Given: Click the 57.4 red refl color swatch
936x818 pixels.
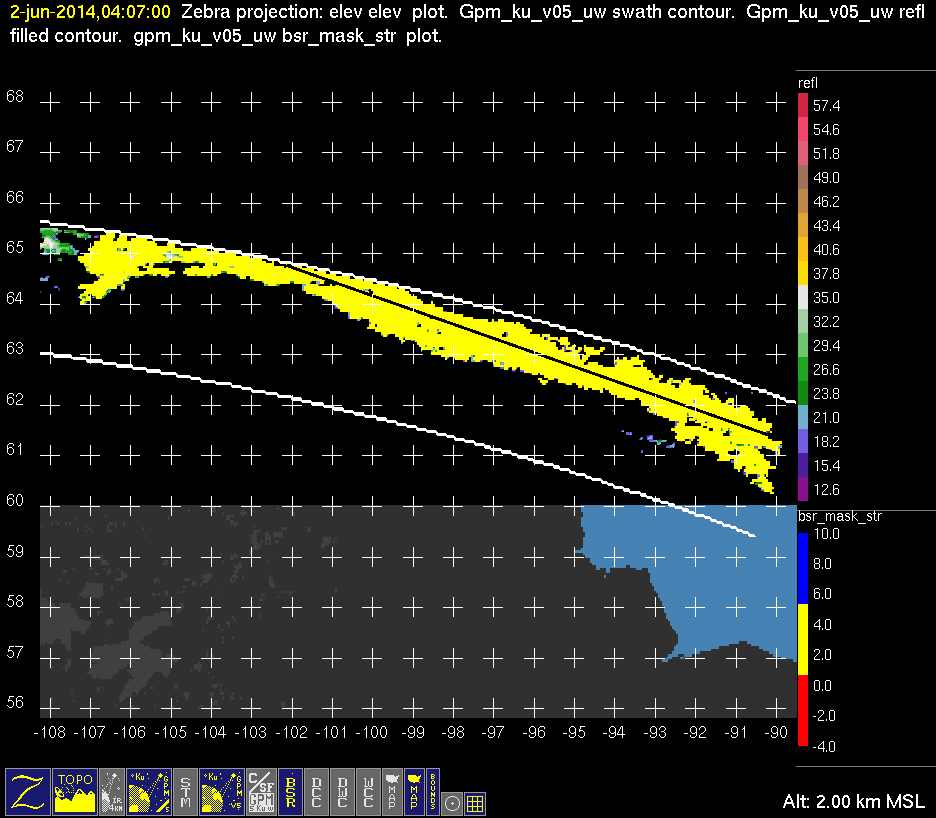Looking at the screenshot, I should [x=803, y=106].
